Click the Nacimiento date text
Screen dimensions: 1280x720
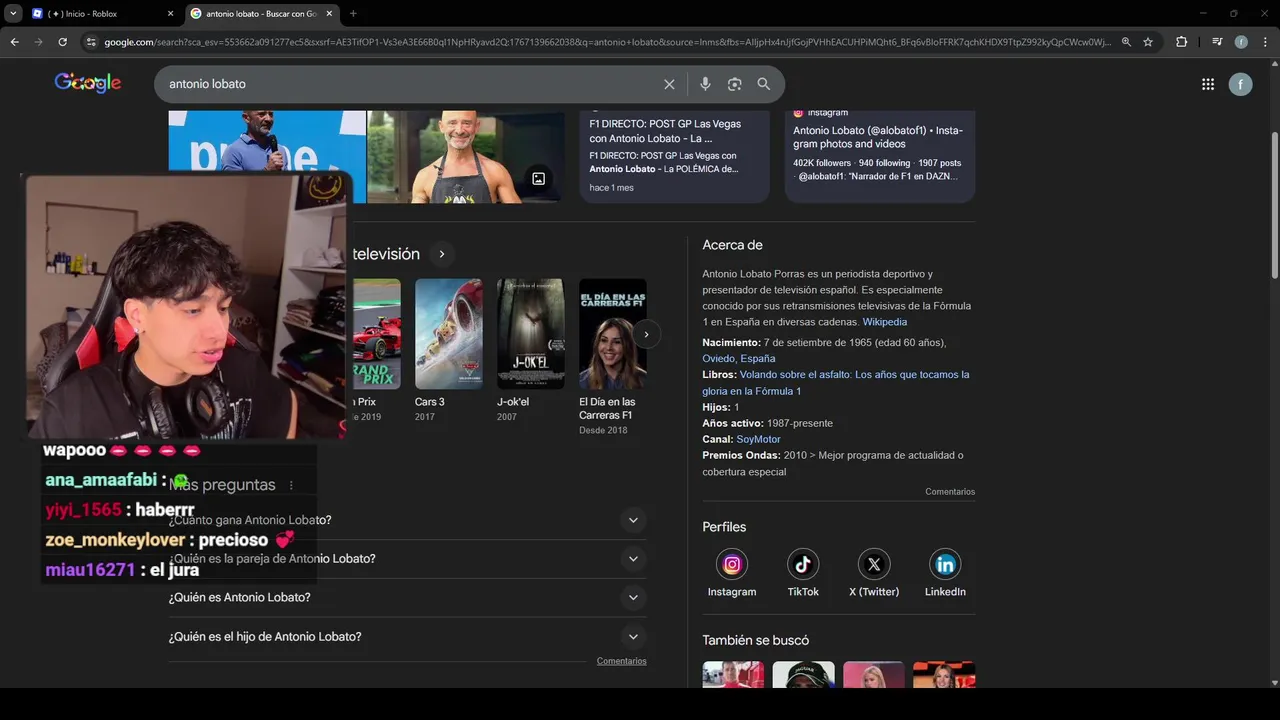tap(824, 342)
